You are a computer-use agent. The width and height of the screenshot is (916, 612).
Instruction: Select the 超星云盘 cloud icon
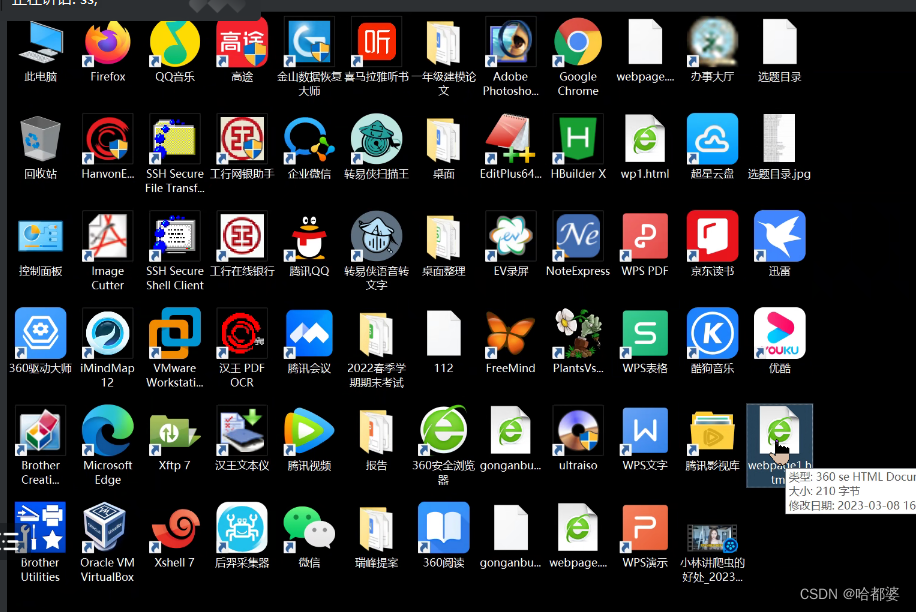coord(712,139)
